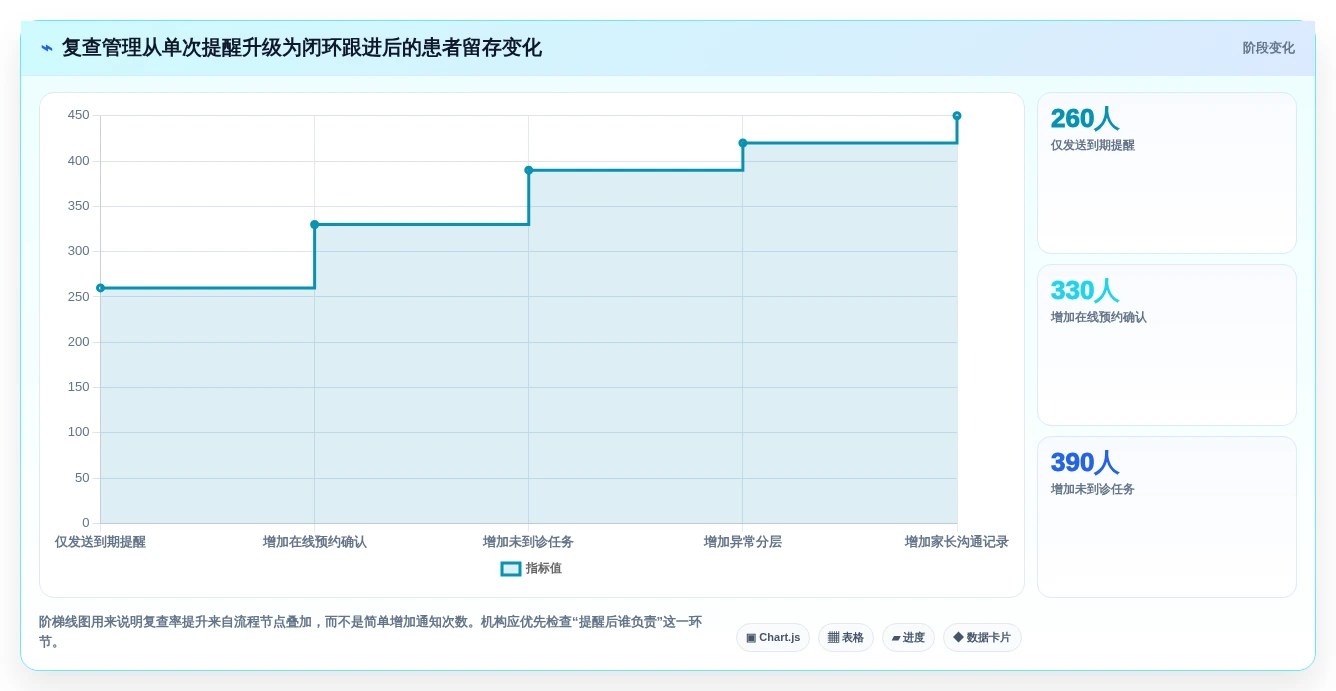Click the y-axis value 0
Screen dimensions: 1336x691
click(x=86, y=523)
